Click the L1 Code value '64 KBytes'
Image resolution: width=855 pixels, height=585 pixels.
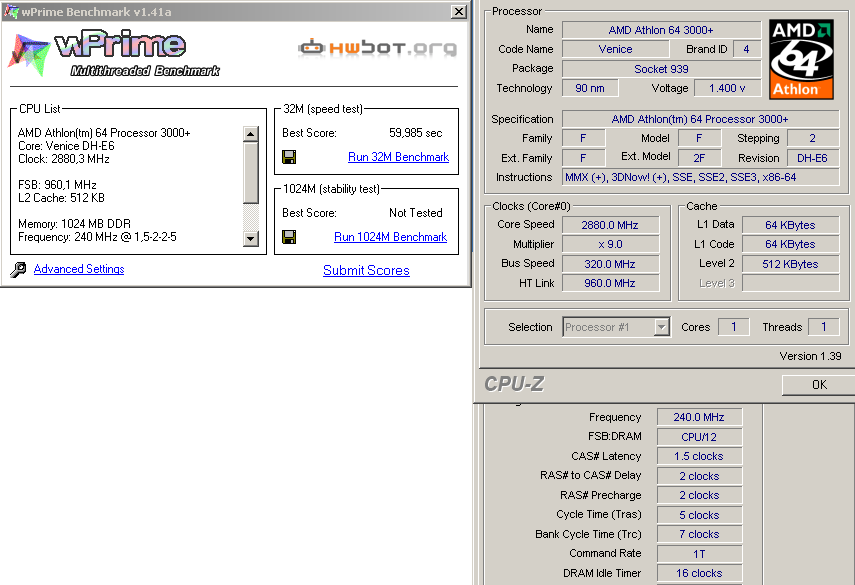pos(790,244)
